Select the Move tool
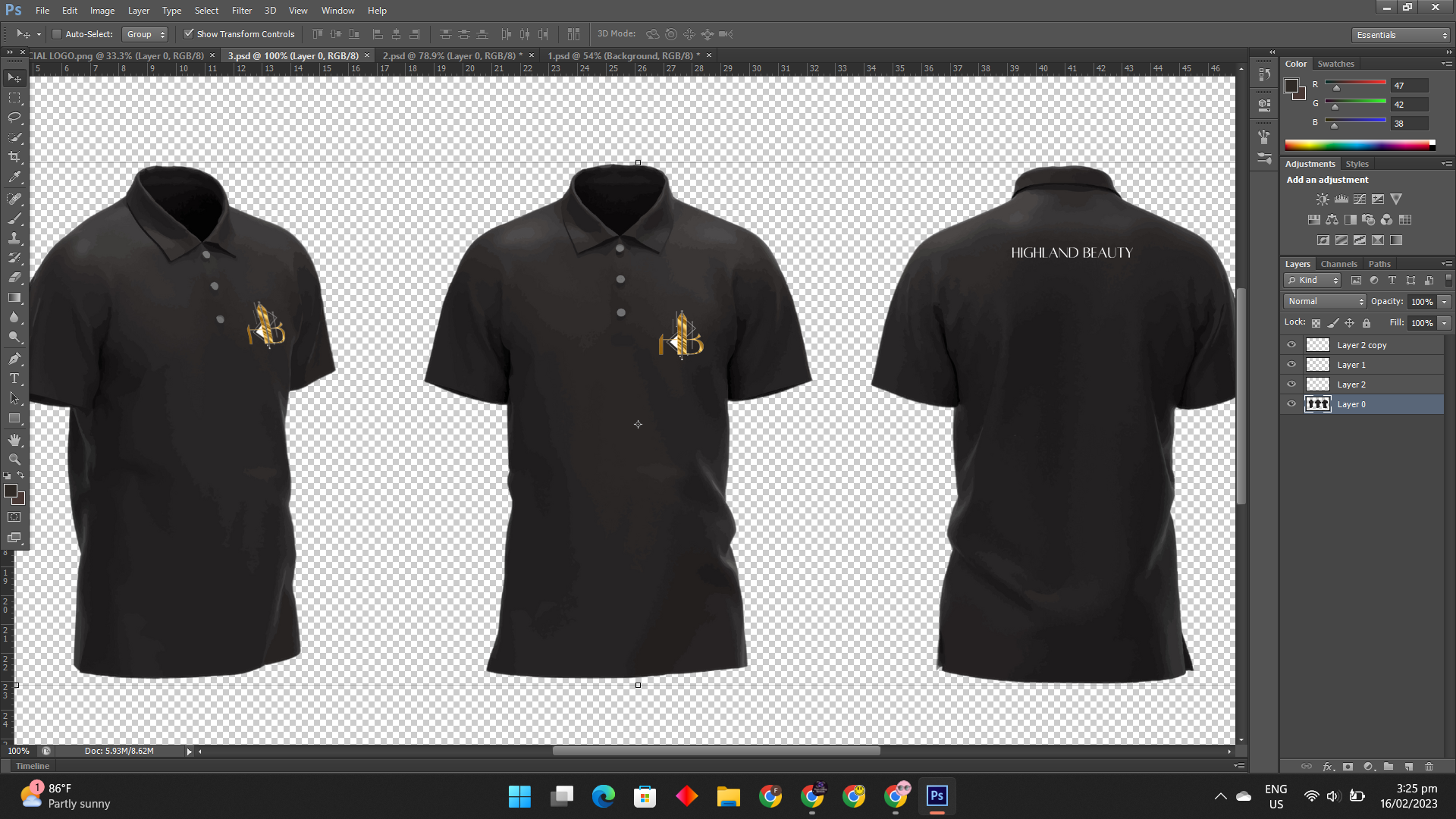1456x819 pixels. point(14,77)
